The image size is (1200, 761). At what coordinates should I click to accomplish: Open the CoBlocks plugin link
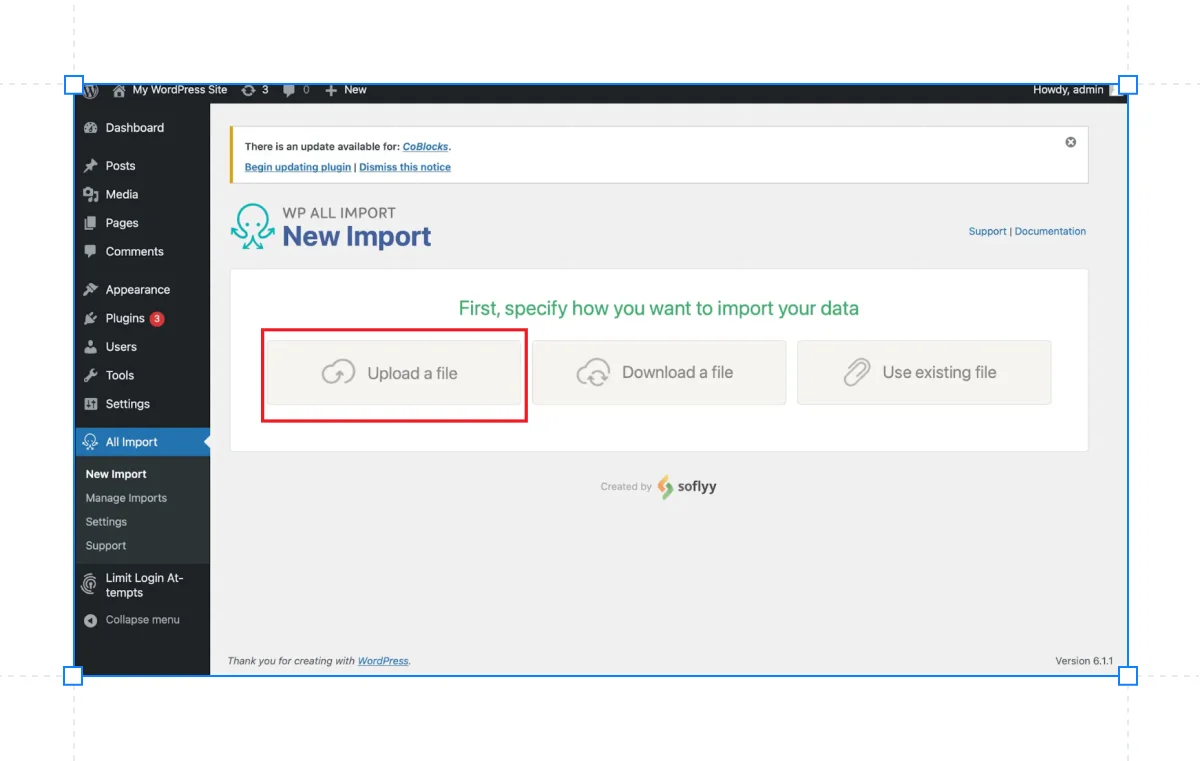point(425,147)
